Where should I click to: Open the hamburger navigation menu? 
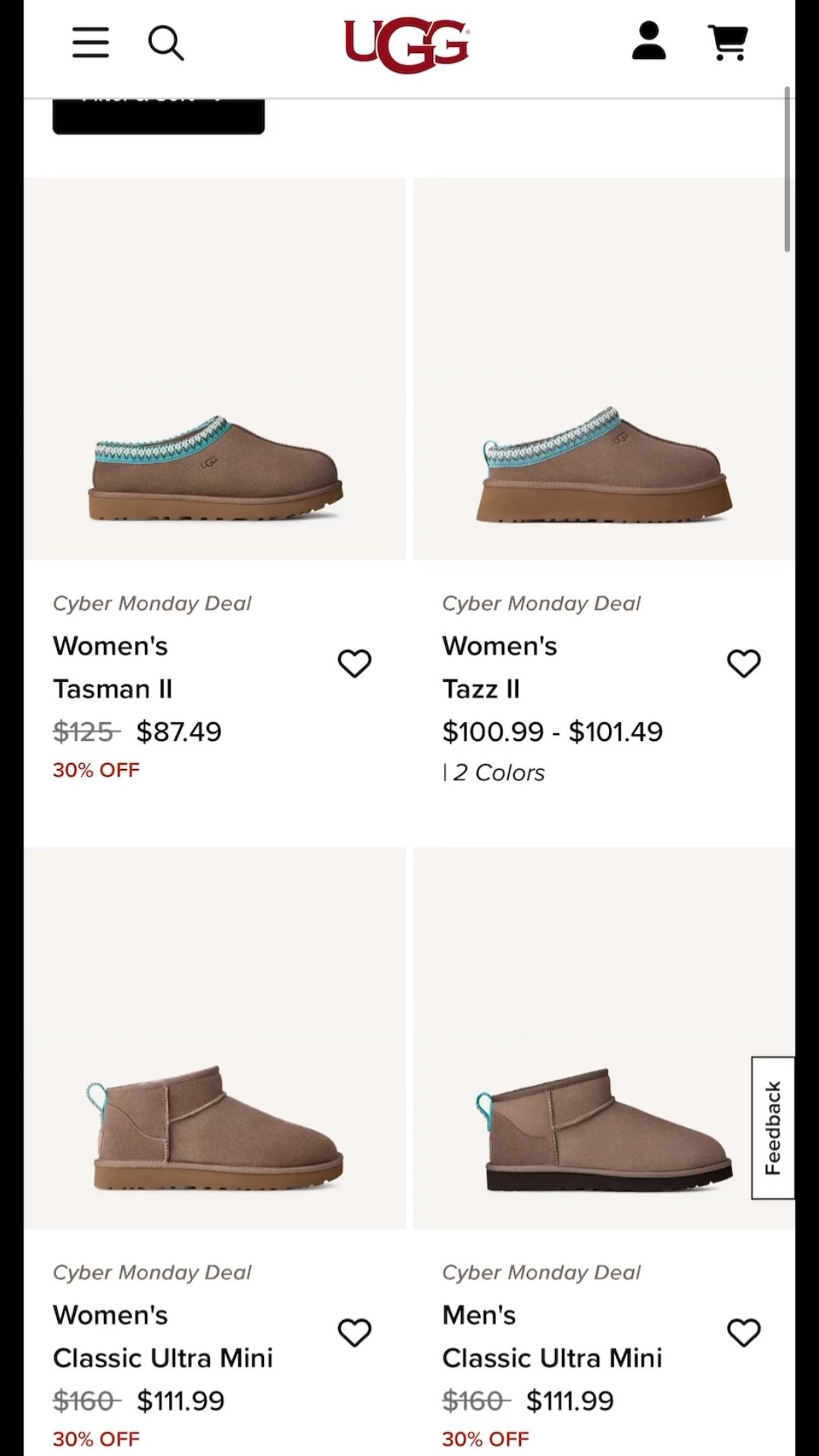[90, 42]
